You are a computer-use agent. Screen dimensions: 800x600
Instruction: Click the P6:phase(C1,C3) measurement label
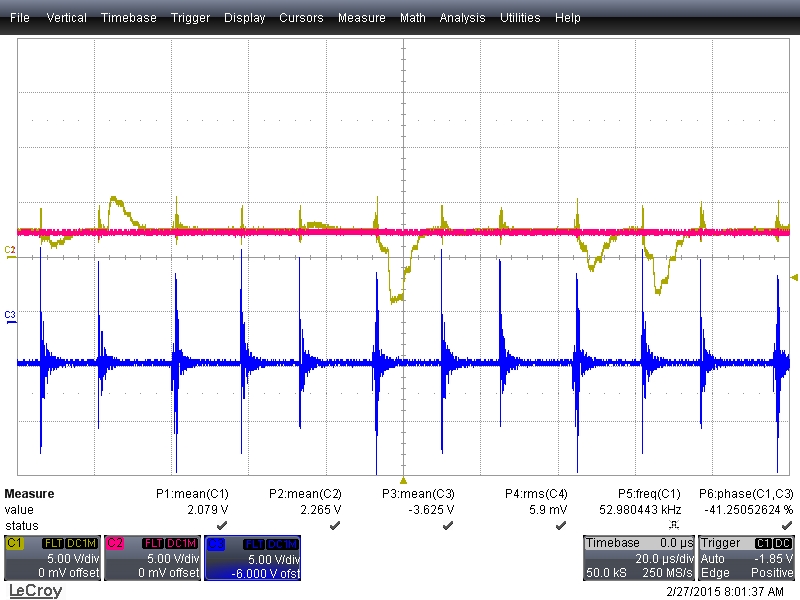pyautogui.click(x=746, y=494)
